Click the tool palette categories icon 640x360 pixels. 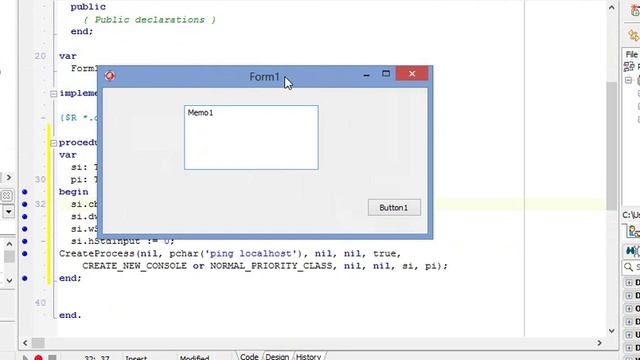631,251
